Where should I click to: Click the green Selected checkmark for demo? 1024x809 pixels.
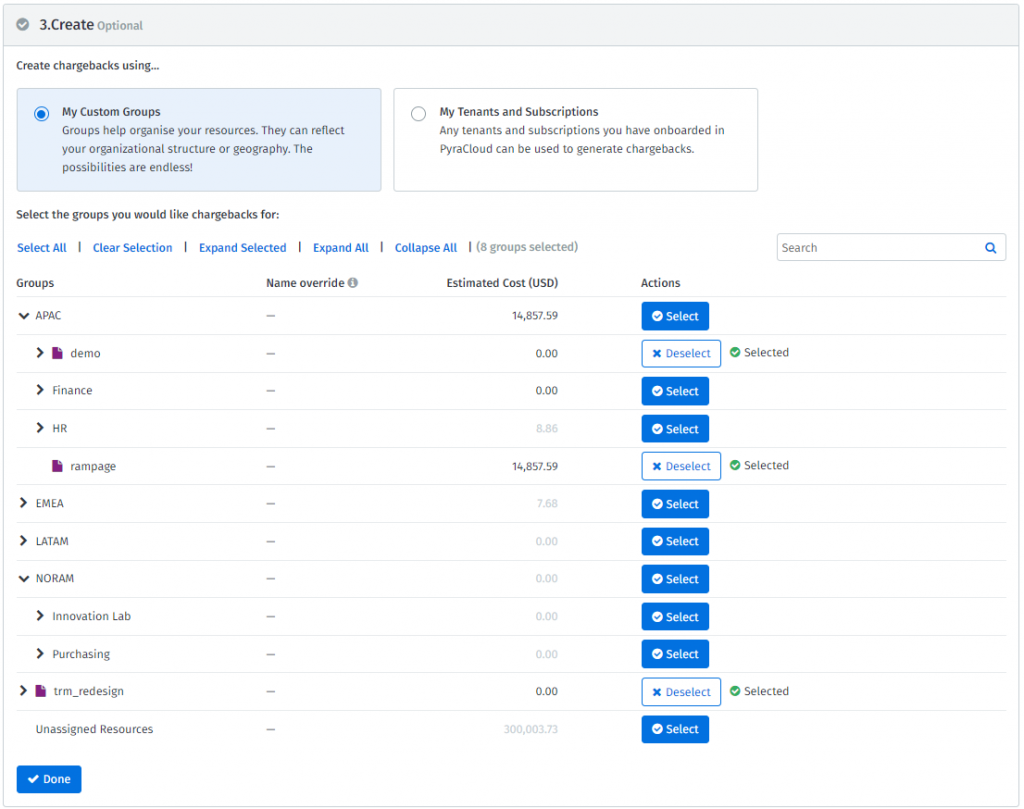[735, 353]
